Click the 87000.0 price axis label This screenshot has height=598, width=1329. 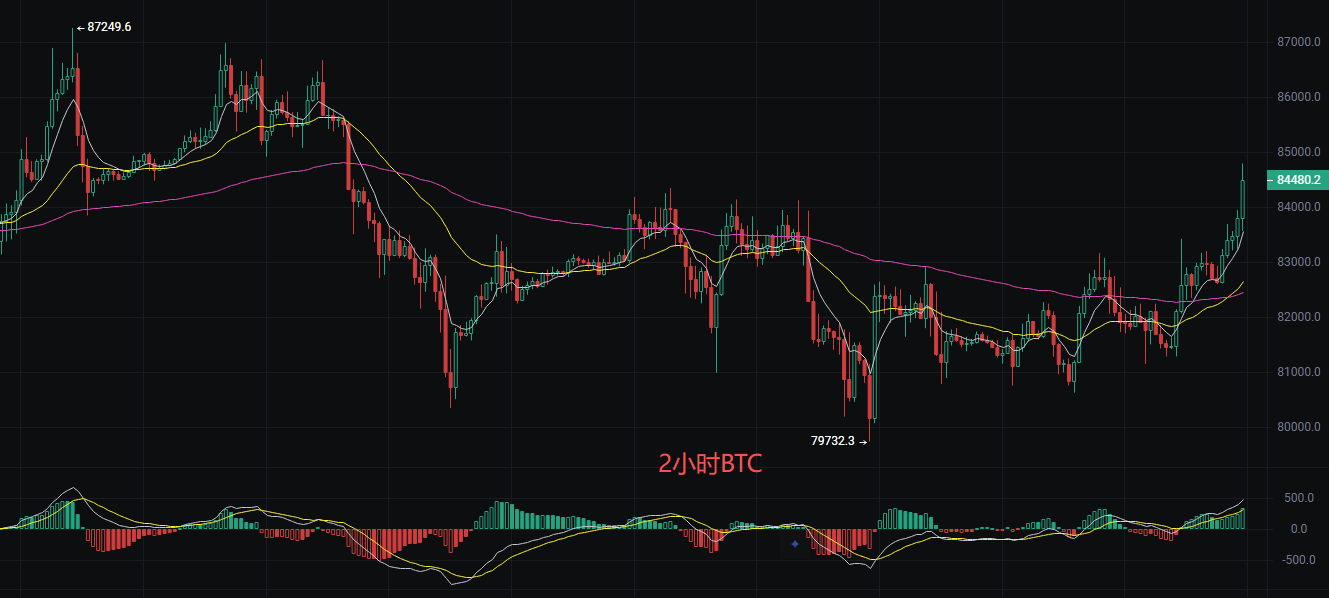click(1299, 42)
